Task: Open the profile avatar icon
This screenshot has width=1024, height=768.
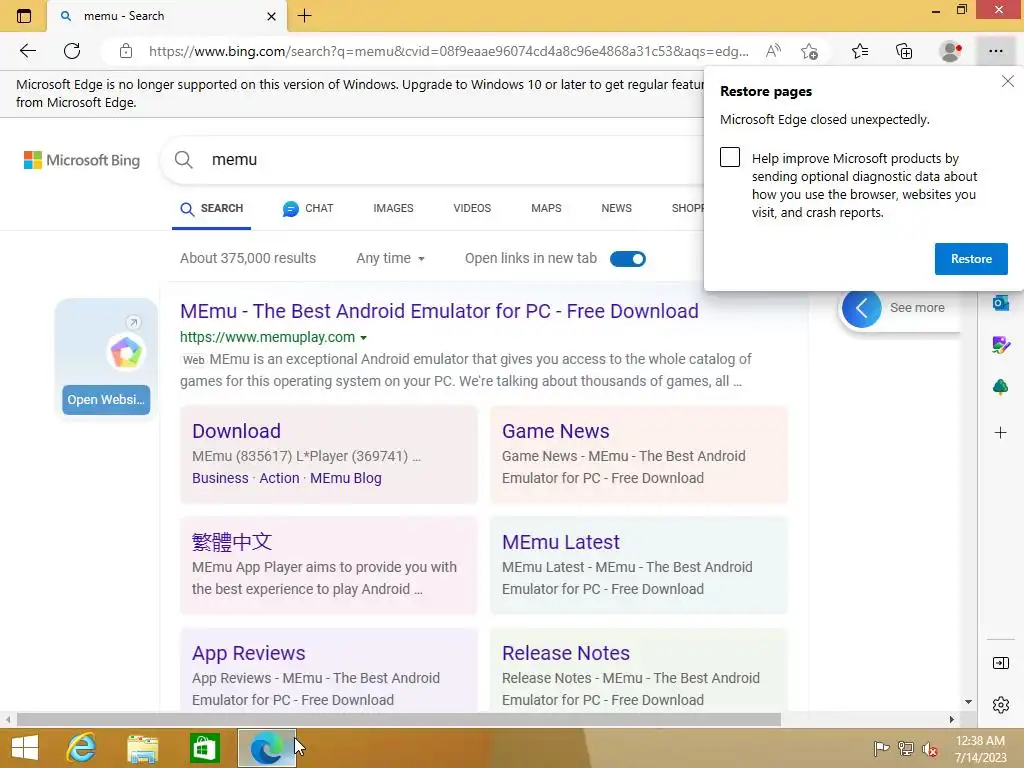Action: tap(950, 51)
